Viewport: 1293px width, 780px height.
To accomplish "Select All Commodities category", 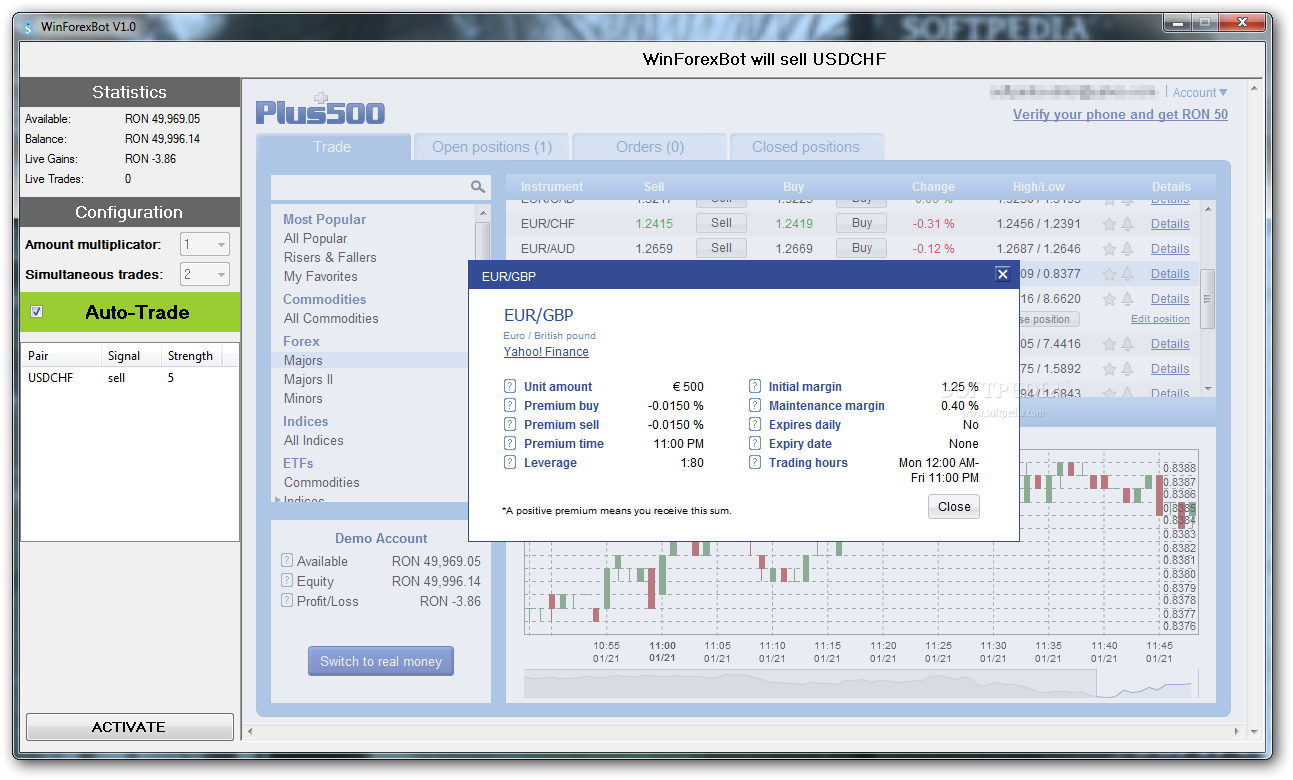I will pos(331,318).
